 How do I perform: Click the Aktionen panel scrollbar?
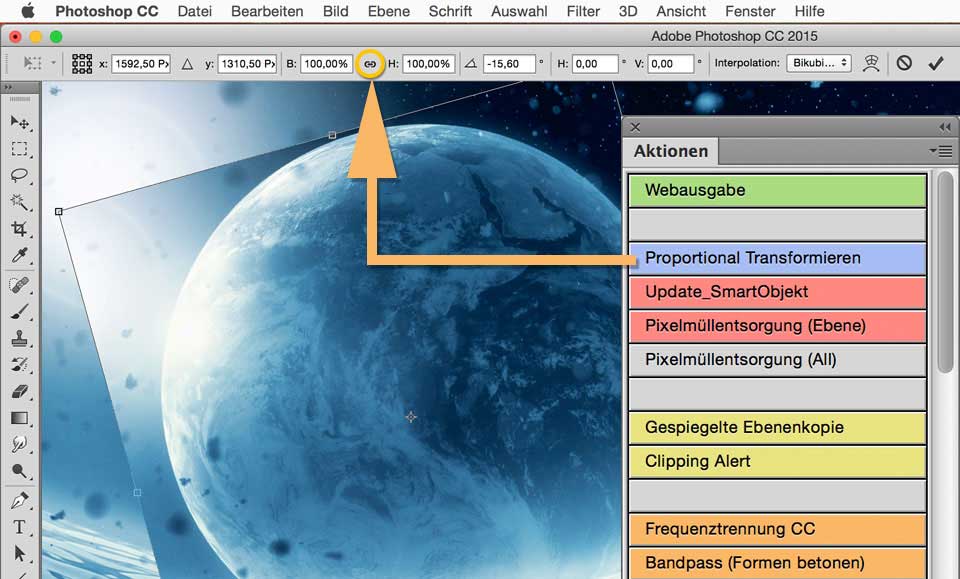945,272
